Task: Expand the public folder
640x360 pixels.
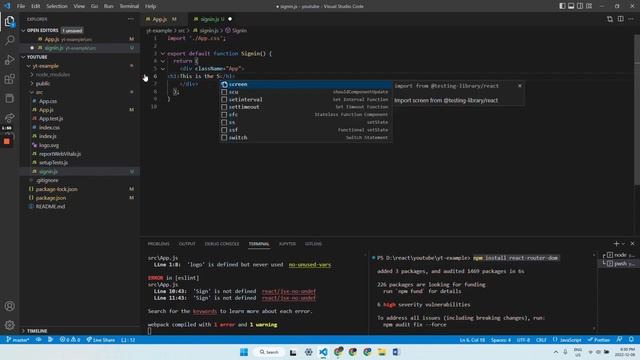Action: 32,84
